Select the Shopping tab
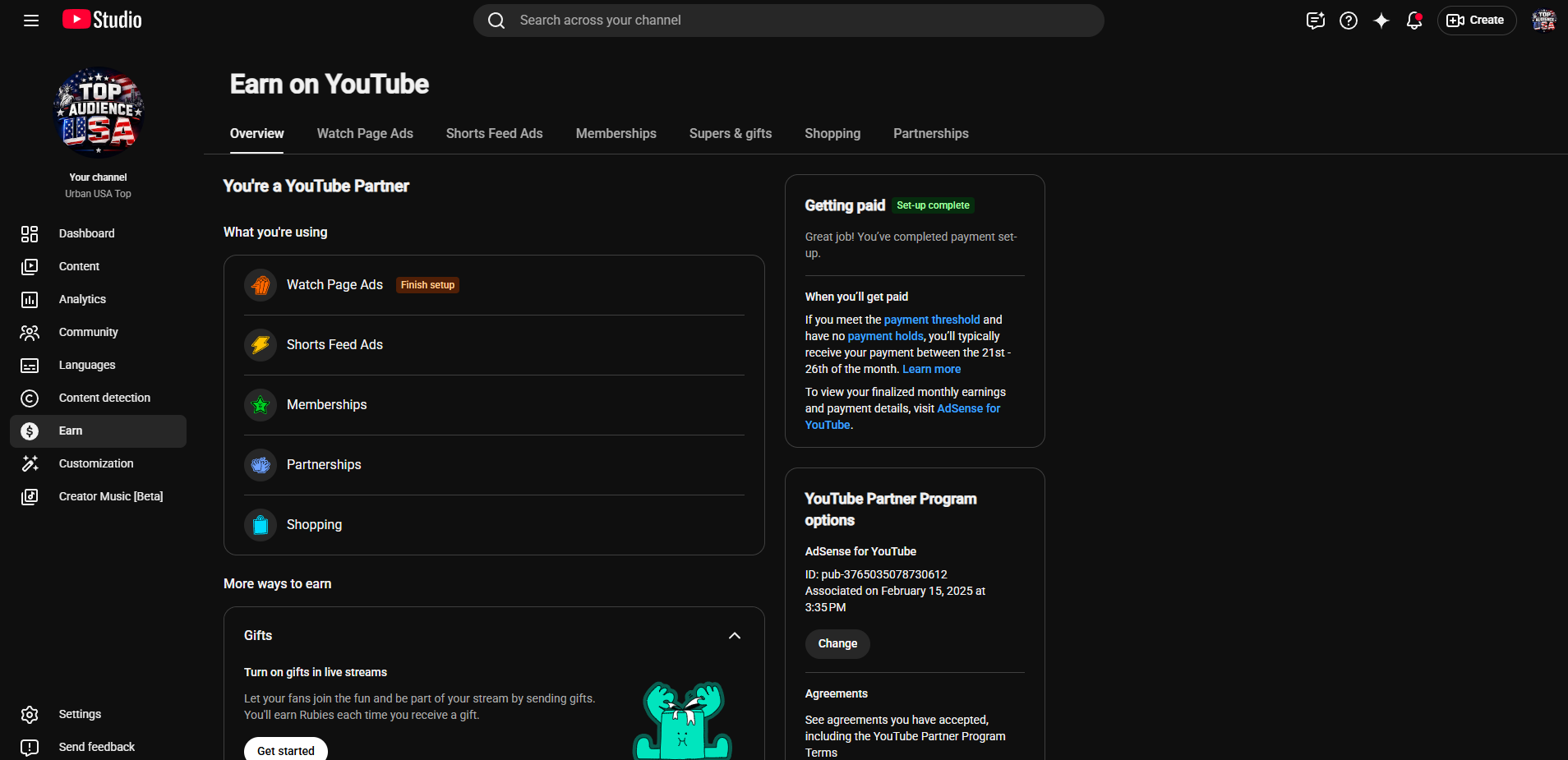This screenshot has height=760, width=1568. [832, 134]
